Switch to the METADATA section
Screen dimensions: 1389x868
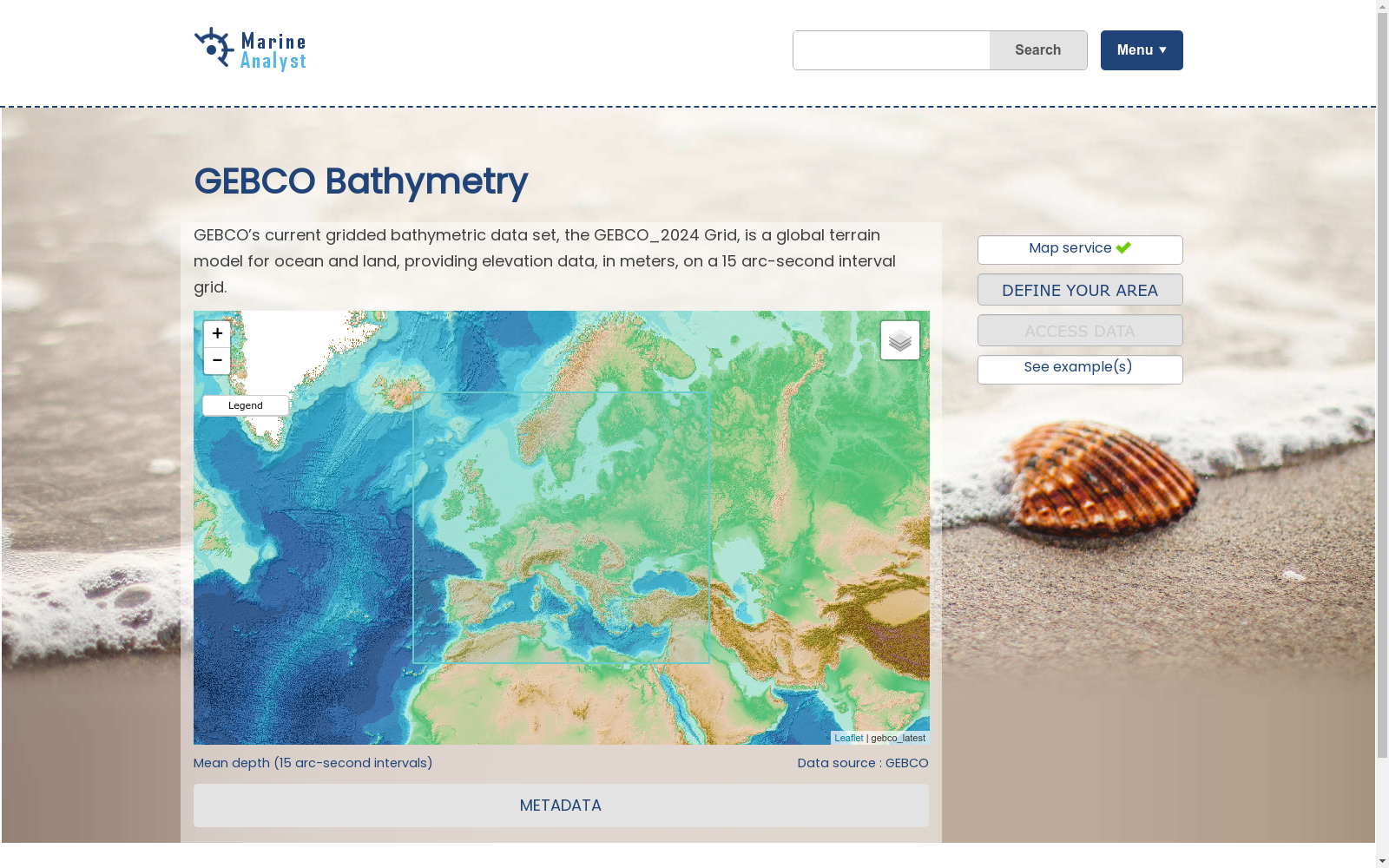tap(561, 806)
